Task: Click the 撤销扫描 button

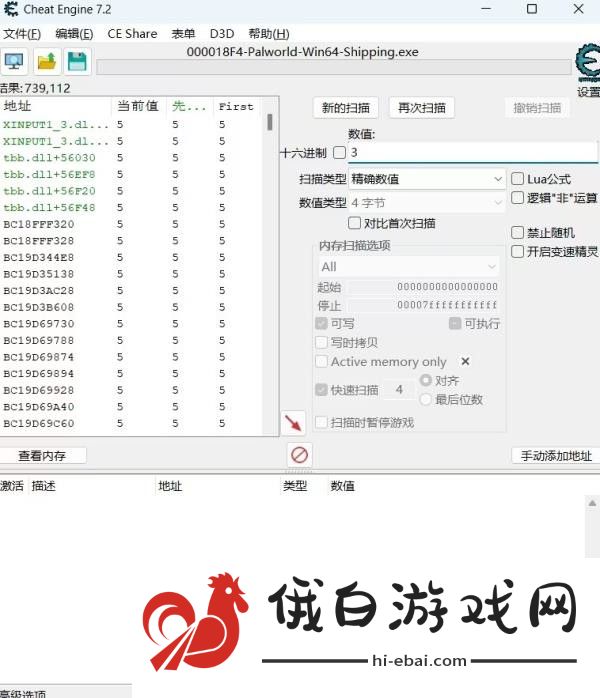Action: click(x=537, y=108)
